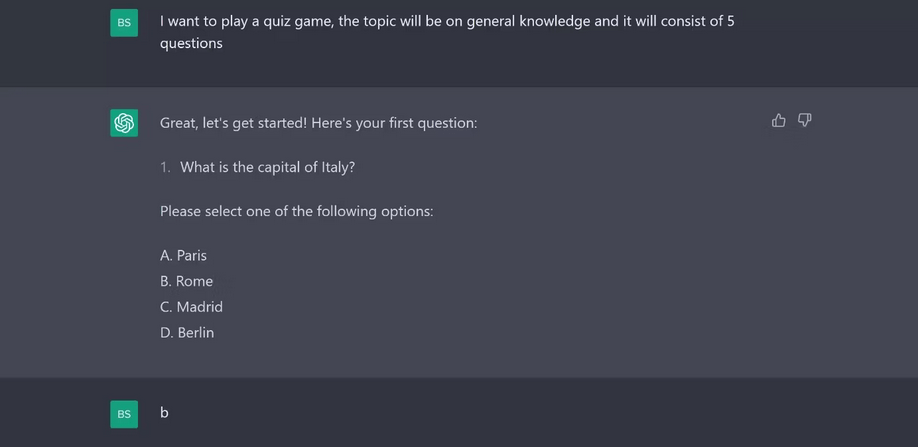Viewport: 918px width, 447px height.
Task: Click the user's reply text 'b'
Action: [164, 412]
